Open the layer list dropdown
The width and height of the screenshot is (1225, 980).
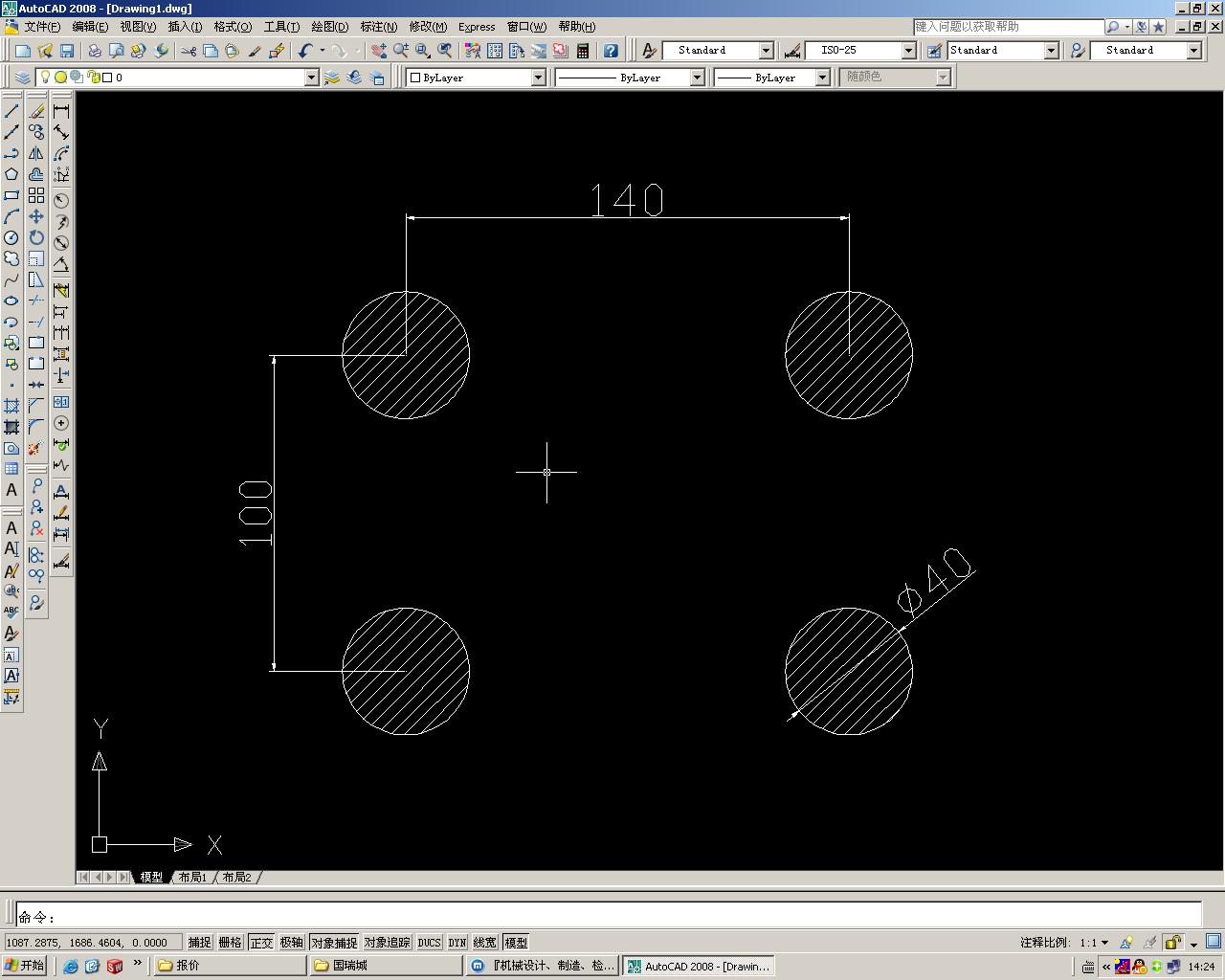pos(311,78)
